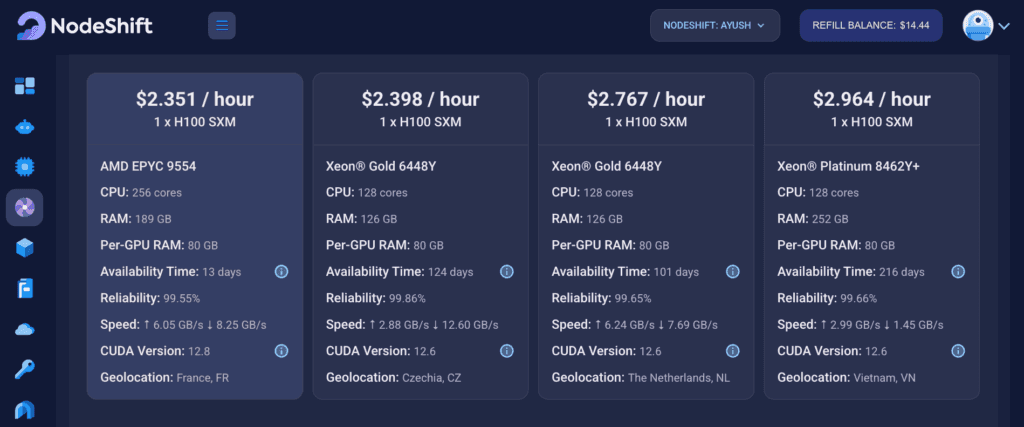1024x427 pixels.
Task: Click the user avatar icon
Action: 978,25
